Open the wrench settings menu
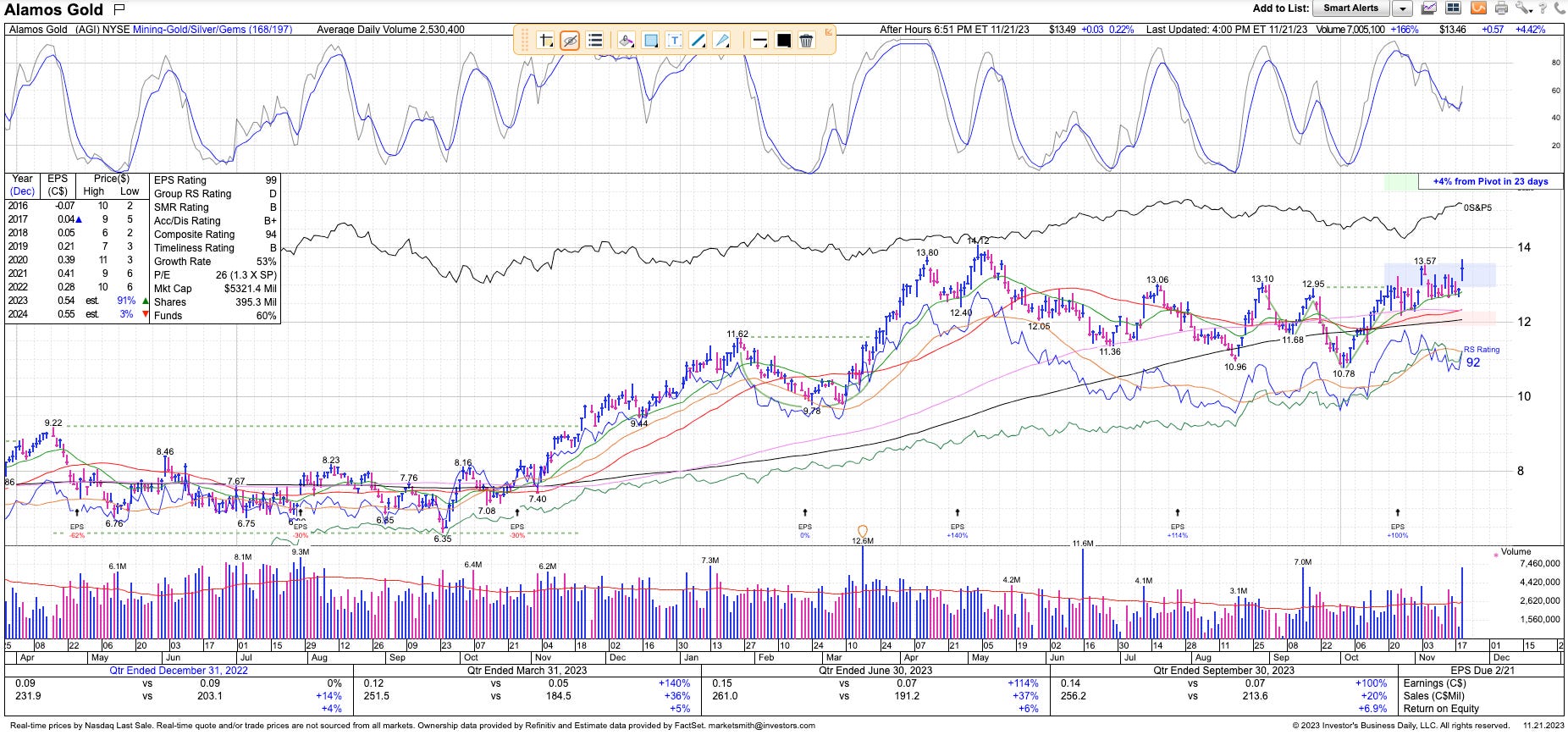The width and height of the screenshot is (1568, 735). pyautogui.click(x=1523, y=8)
